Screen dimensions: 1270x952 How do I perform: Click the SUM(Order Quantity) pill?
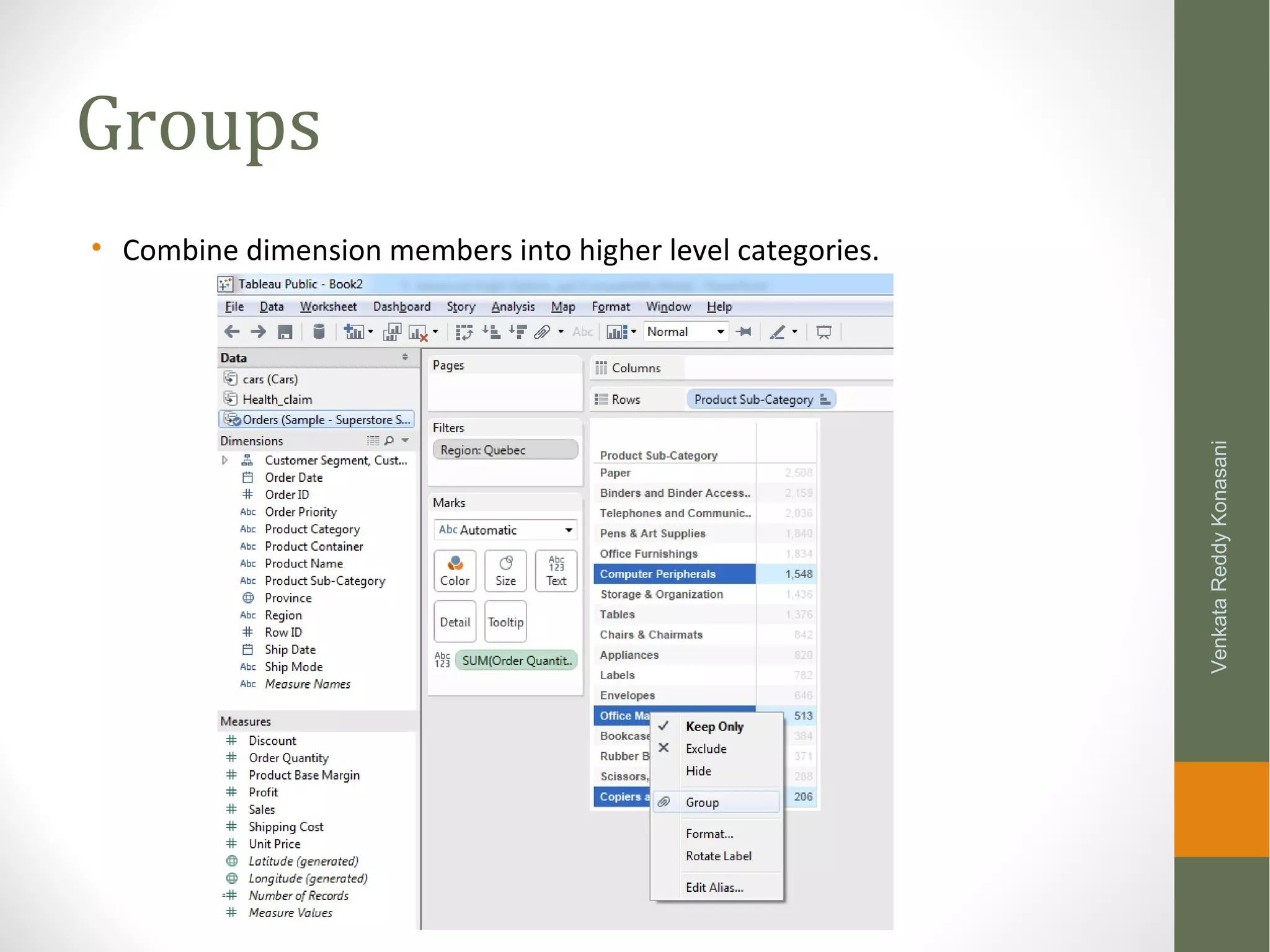tap(517, 661)
